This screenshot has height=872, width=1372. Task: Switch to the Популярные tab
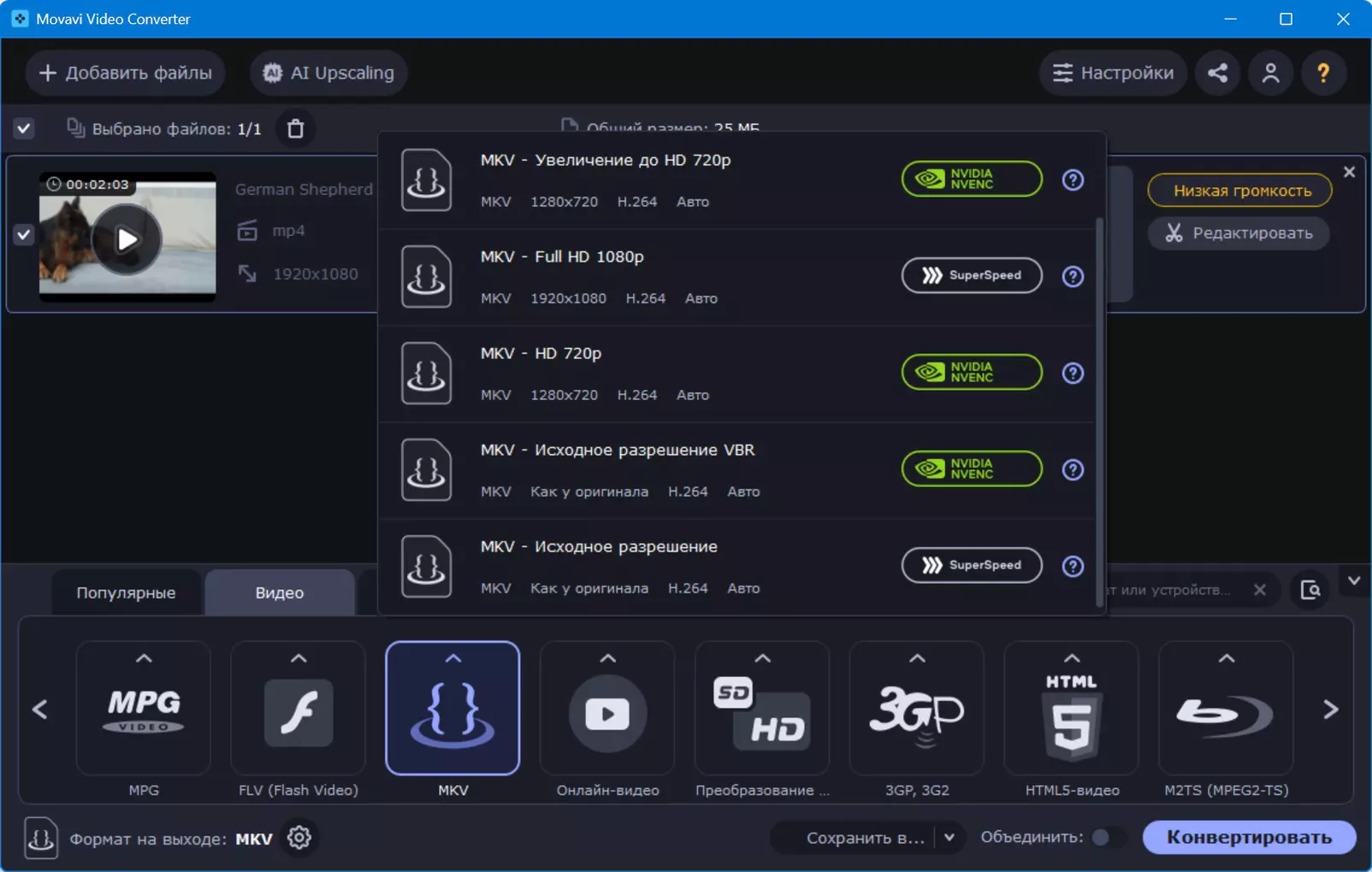click(126, 592)
